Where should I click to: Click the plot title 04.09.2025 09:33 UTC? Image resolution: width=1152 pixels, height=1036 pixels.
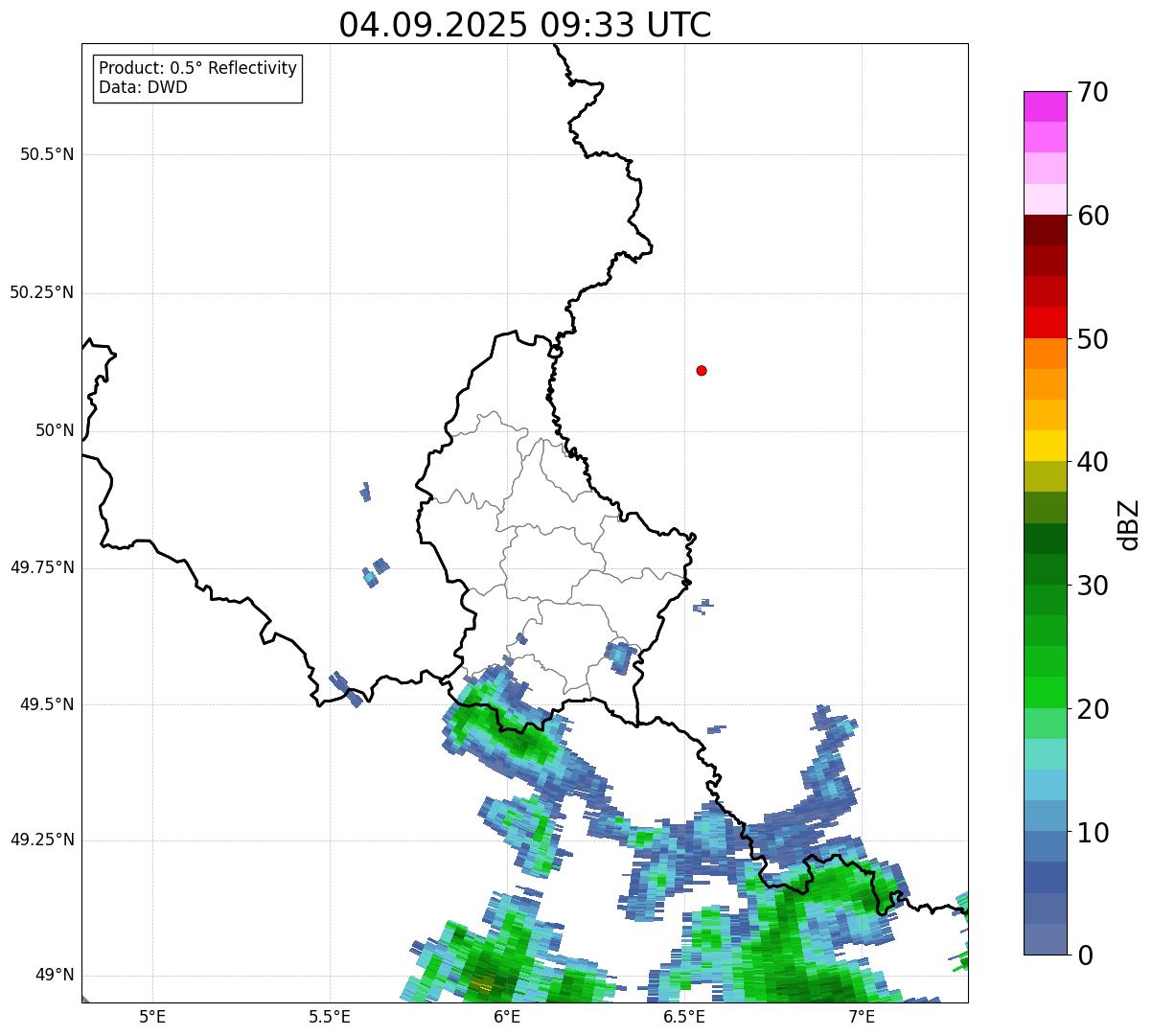[525, 24]
